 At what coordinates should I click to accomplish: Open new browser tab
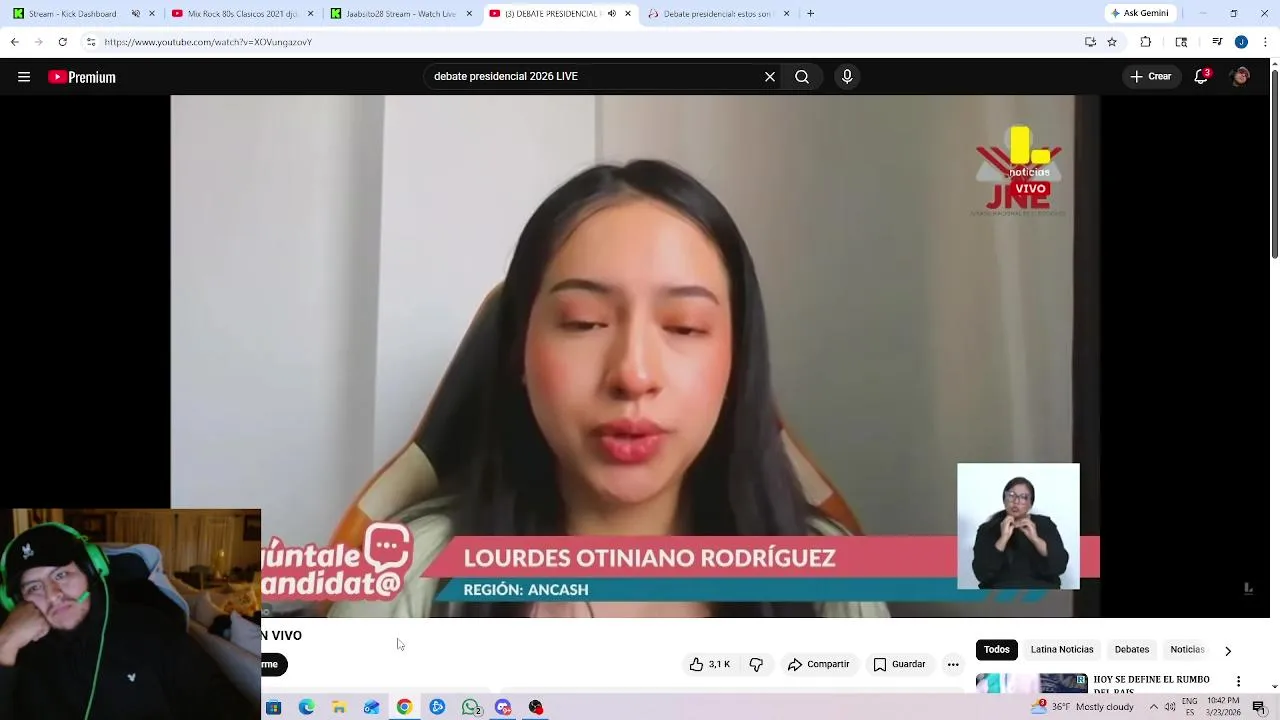click(810, 14)
